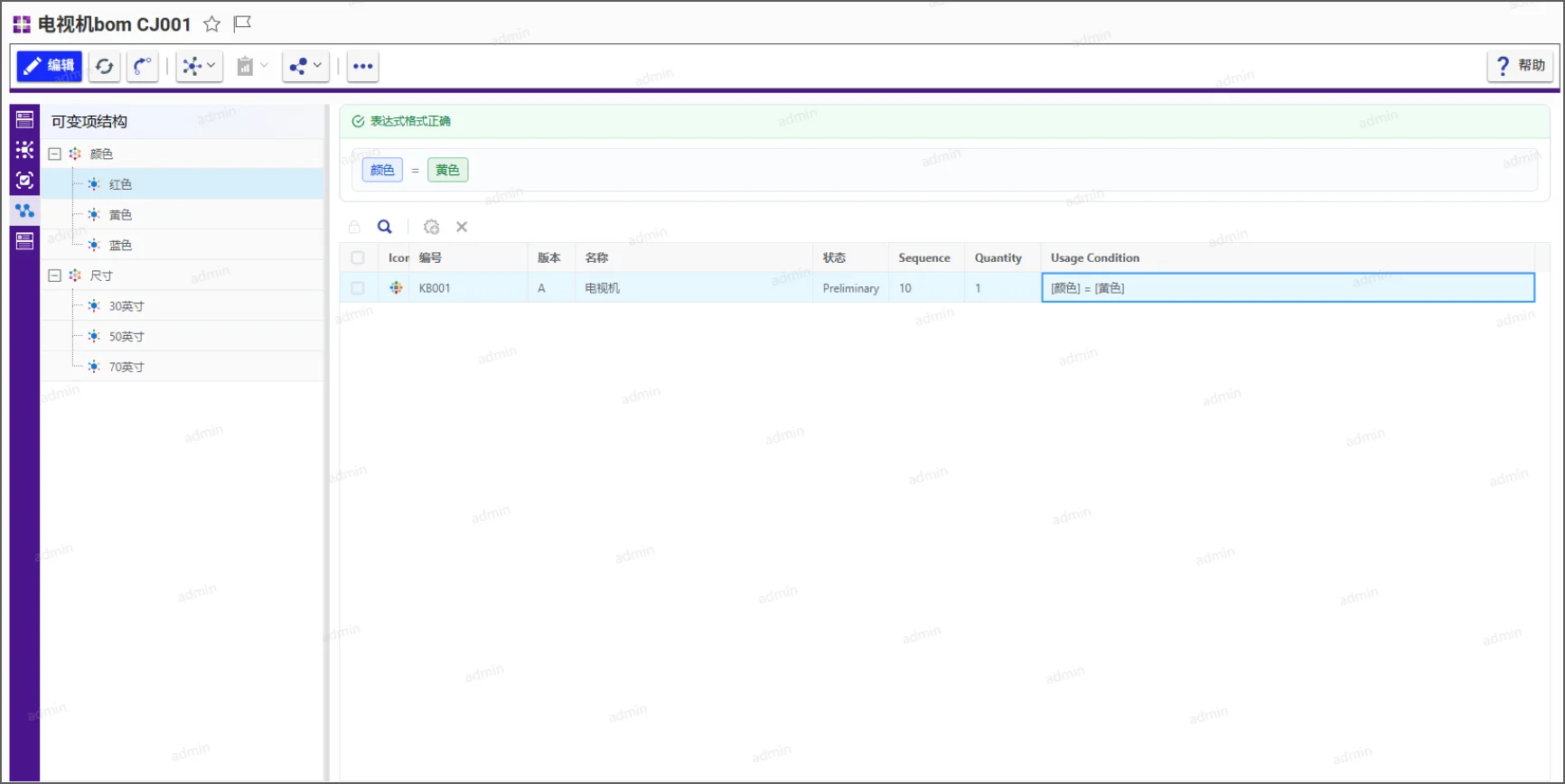Click the purple grid item-type icon in title
The width and height of the screenshot is (1565, 784).
[x=22, y=24]
